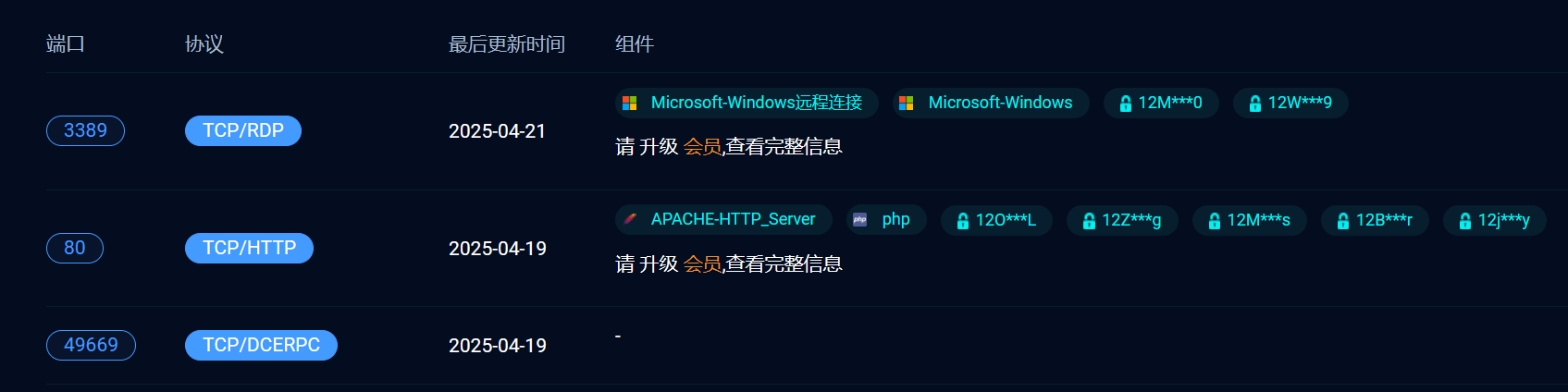Click the Windows logo icon of Microsoft-Windows tag
The width and height of the screenshot is (1568, 392).
coord(907,103)
